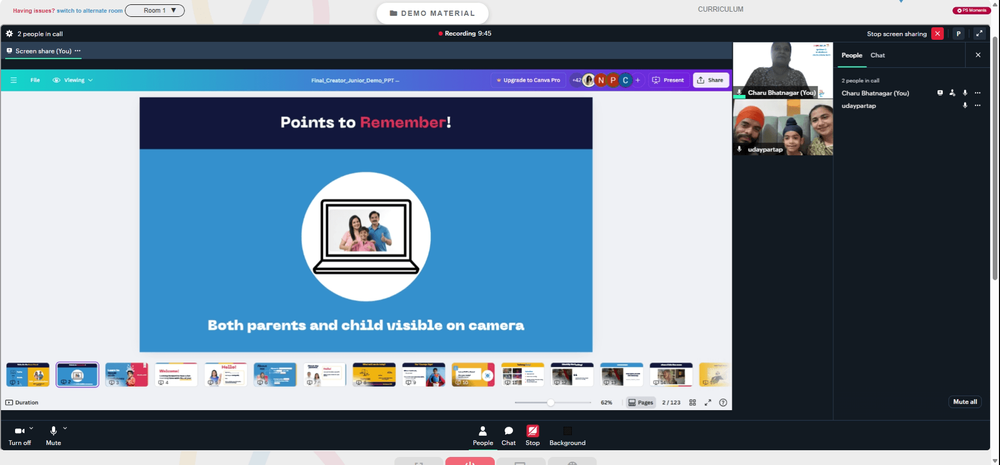
Task: Click the Duration button in Canva
Action: 22,402
